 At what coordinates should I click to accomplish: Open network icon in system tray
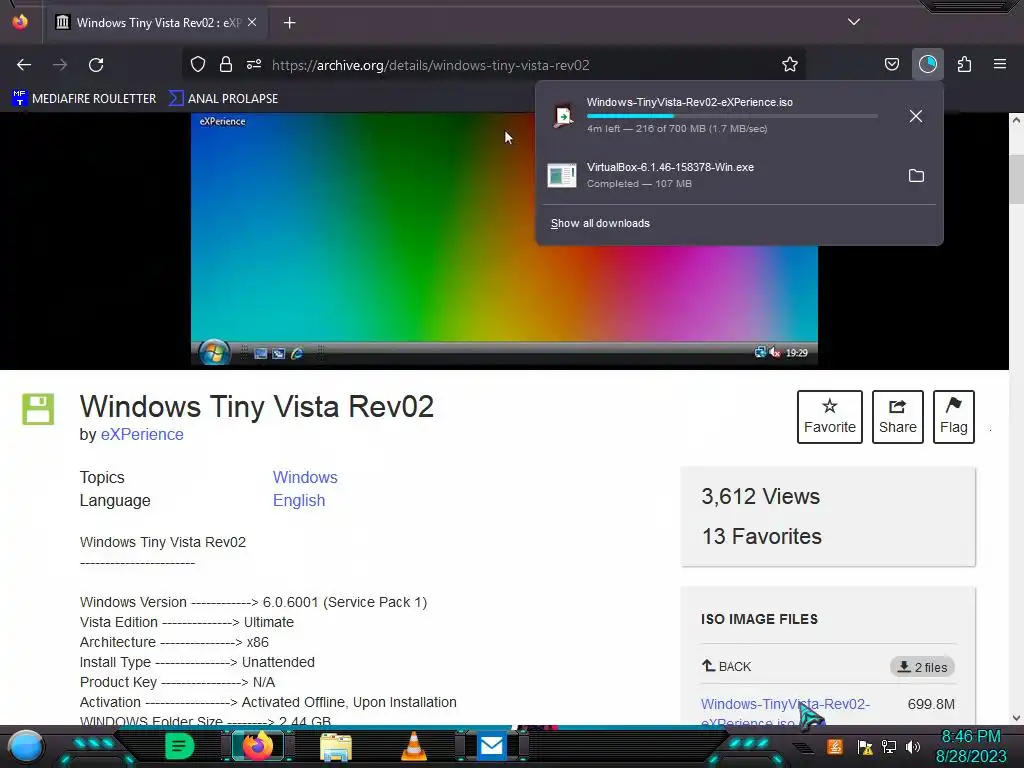pos(888,746)
